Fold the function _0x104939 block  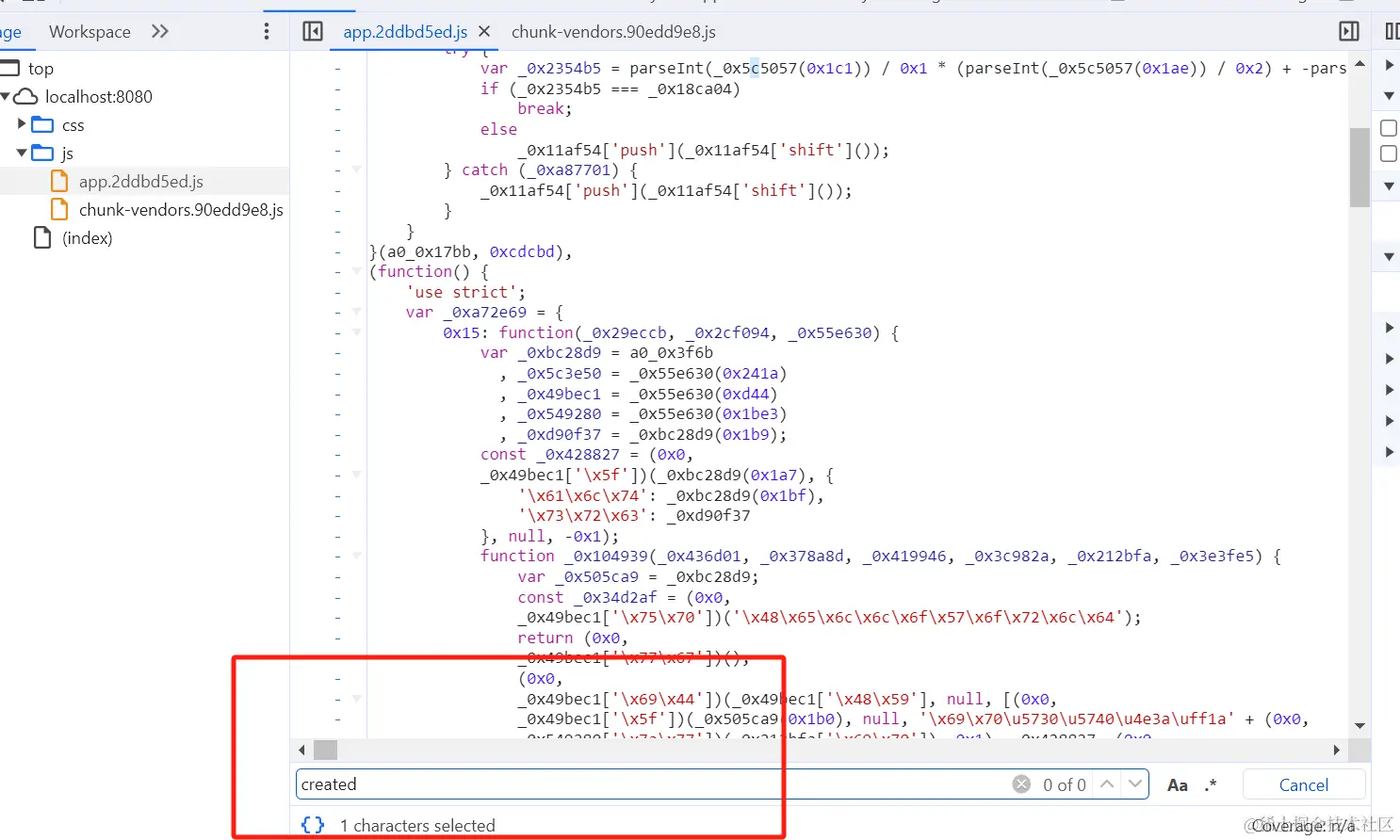357,556
